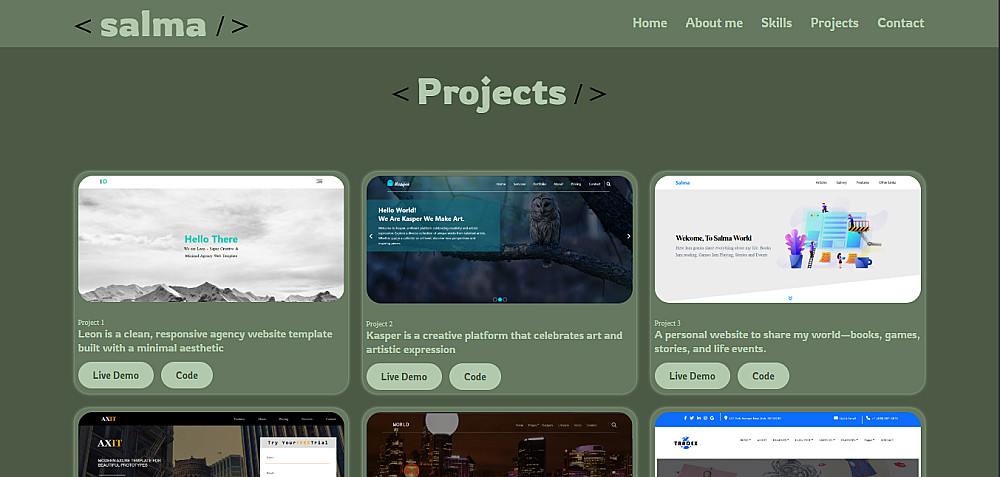Click the Kasper owl preview thumbnail
1000x477 pixels.
coord(499,240)
